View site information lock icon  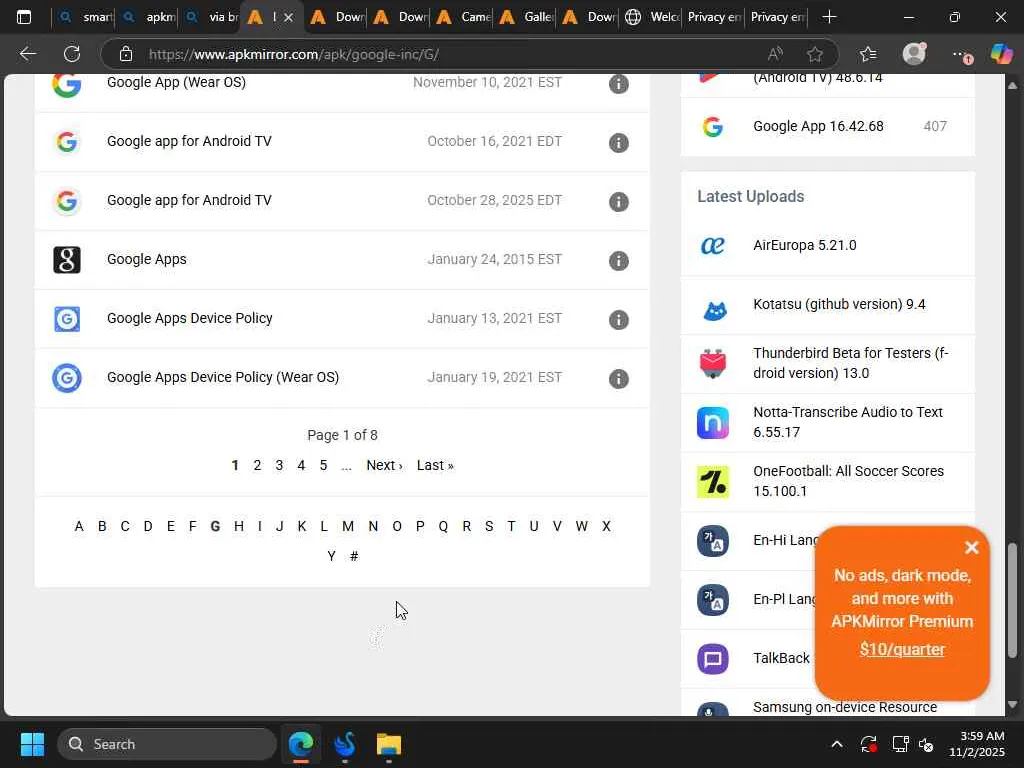pyautogui.click(x=126, y=54)
